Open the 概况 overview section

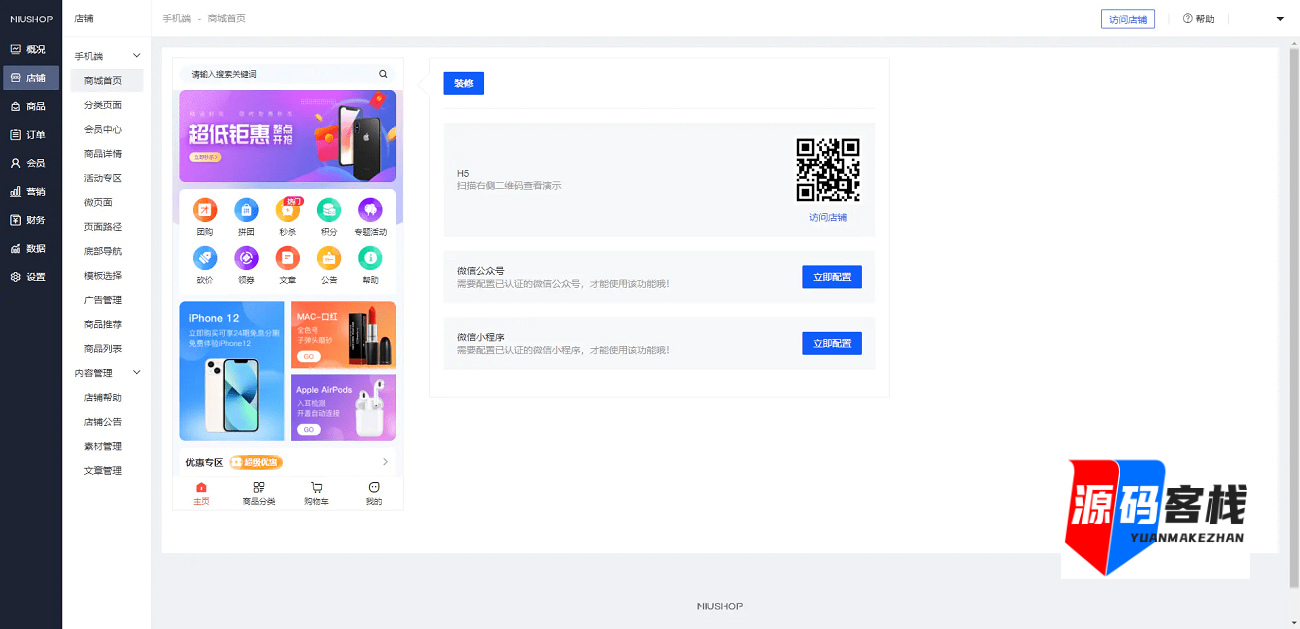pos(29,49)
